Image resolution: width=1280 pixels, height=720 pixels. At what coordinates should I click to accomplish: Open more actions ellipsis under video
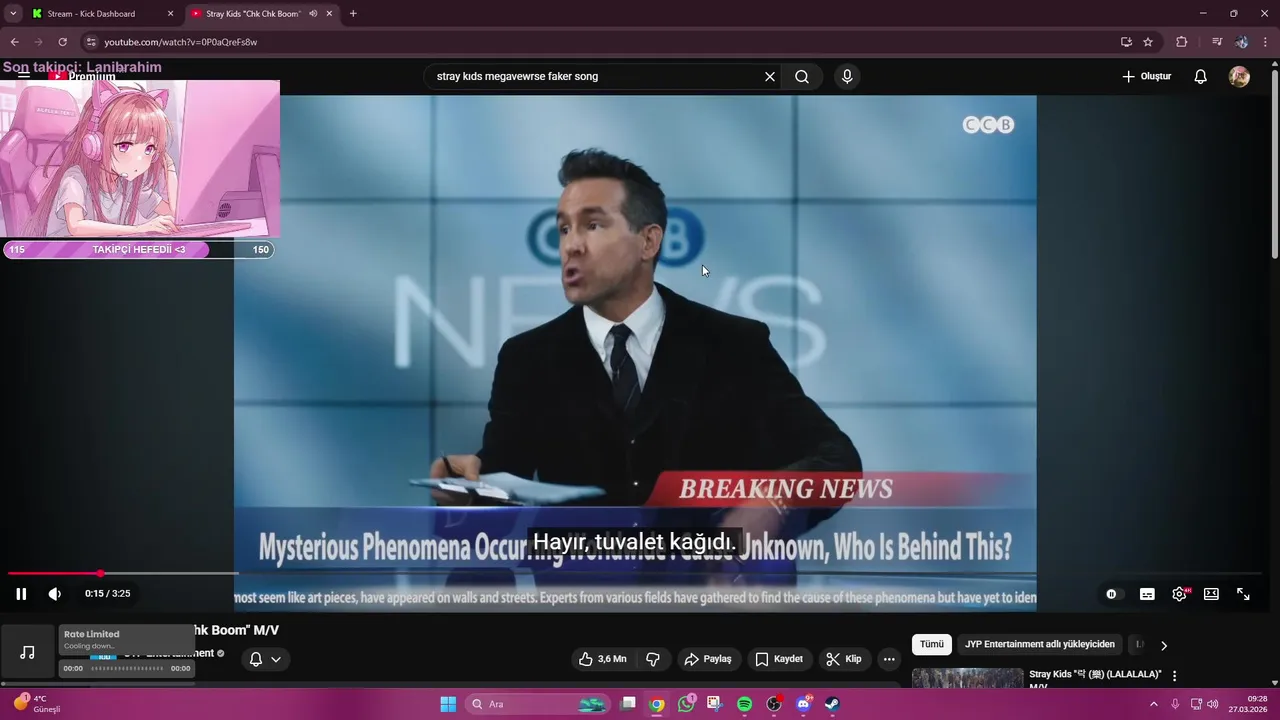click(889, 659)
